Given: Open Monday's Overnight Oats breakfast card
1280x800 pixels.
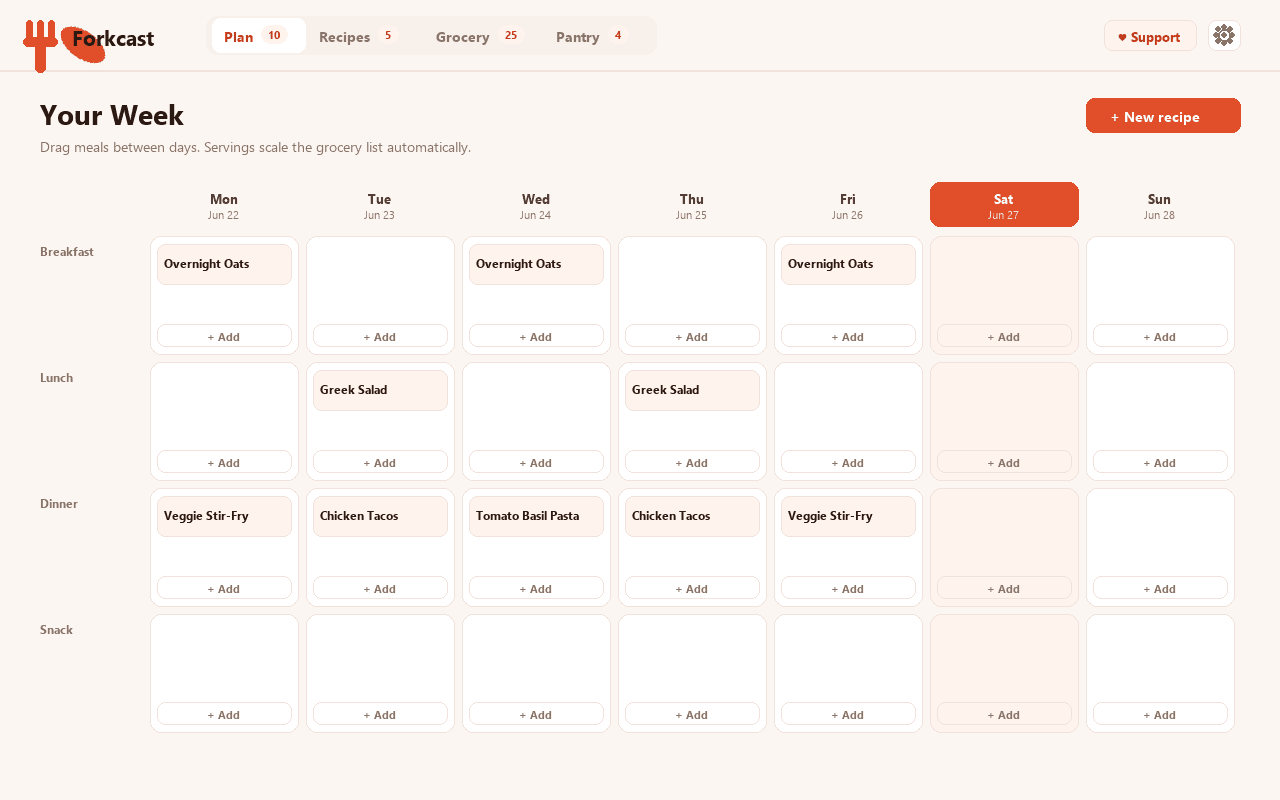Looking at the screenshot, I should click(224, 264).
